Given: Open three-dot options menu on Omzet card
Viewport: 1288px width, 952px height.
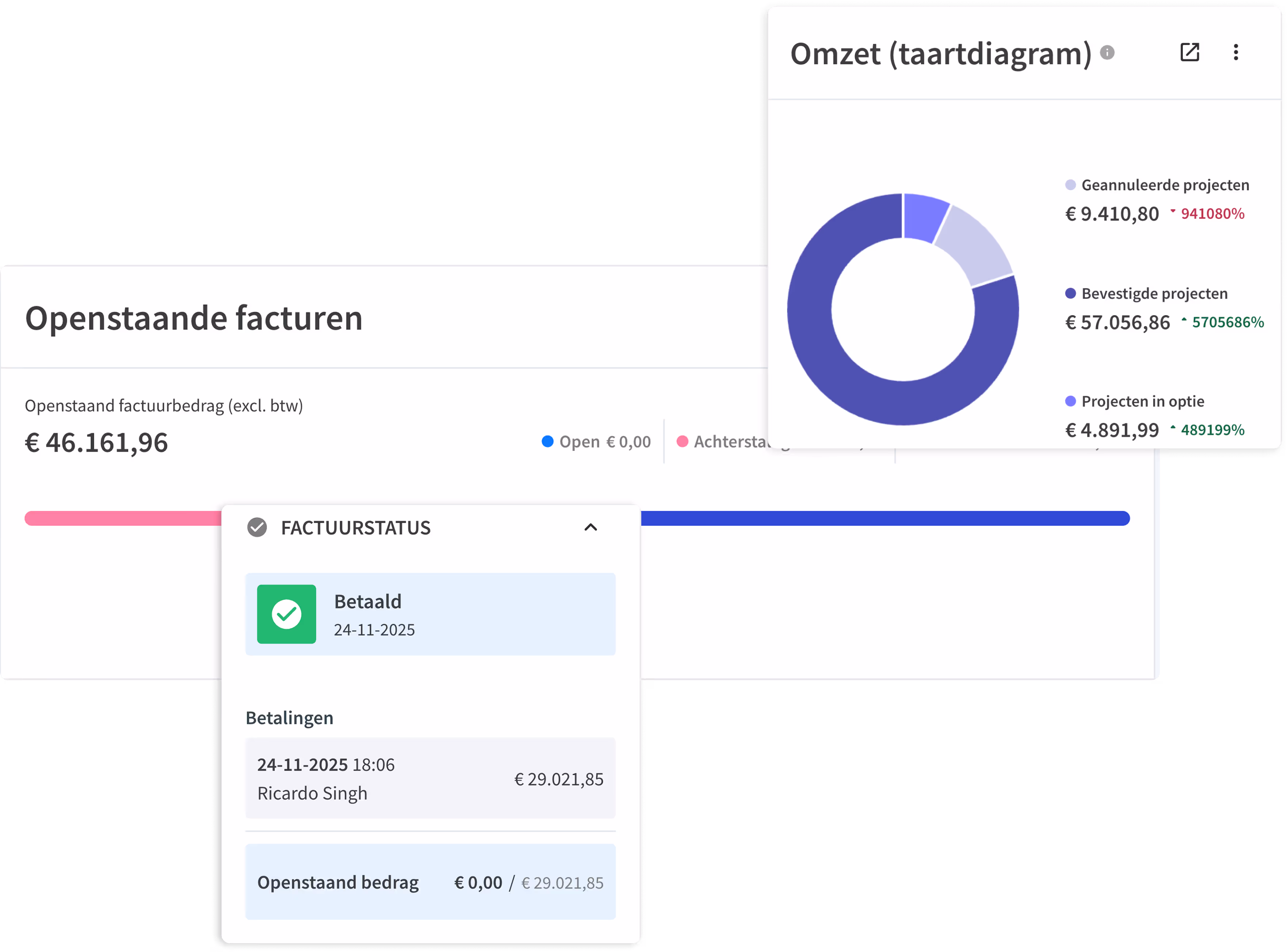Looking at the screenshot, I should (1235, 53).
